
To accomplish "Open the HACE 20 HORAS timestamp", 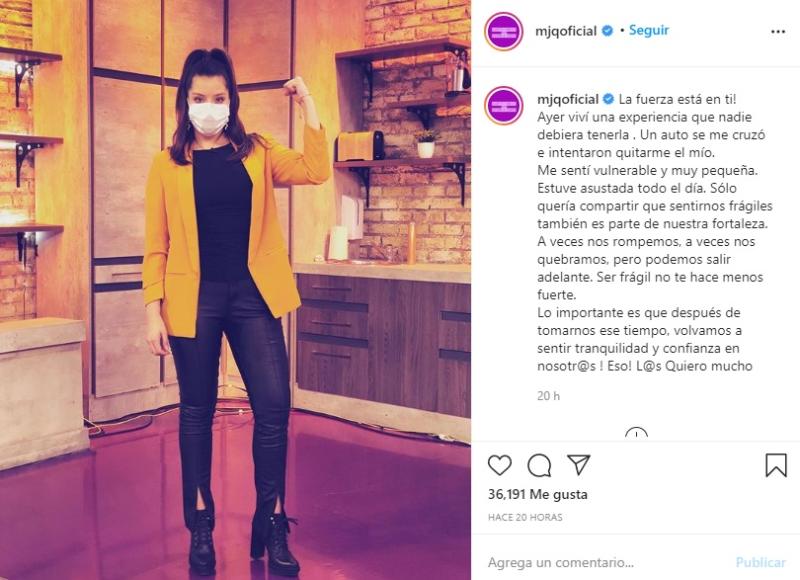I will click(525, 517).
